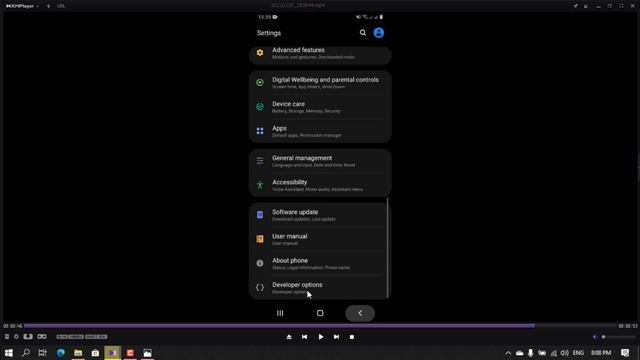Launch Microsoft Edge from the taskbar
The width and height of the screenshot is (640, 360).
(x=61, y=353)
